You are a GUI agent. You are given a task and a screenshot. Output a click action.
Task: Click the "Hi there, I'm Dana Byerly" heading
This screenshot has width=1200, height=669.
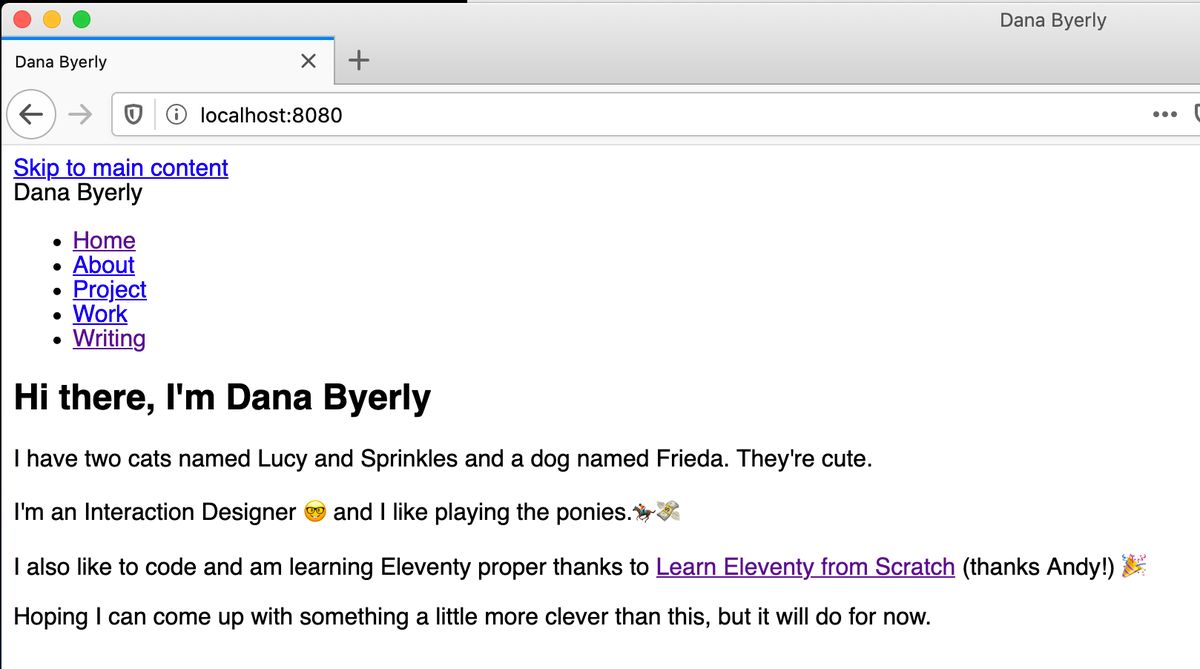(222, 398)
